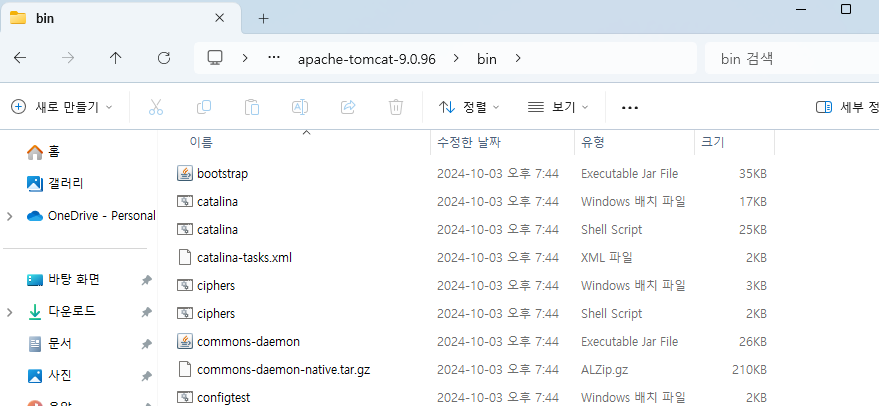
Task: Click the bin breadcrumb segment
Action: coord(487,58)
